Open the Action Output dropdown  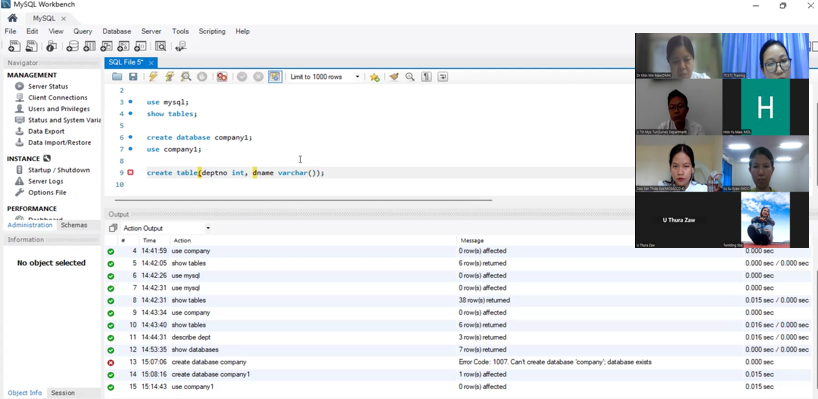pyautogui.click(x=166, y=228)
